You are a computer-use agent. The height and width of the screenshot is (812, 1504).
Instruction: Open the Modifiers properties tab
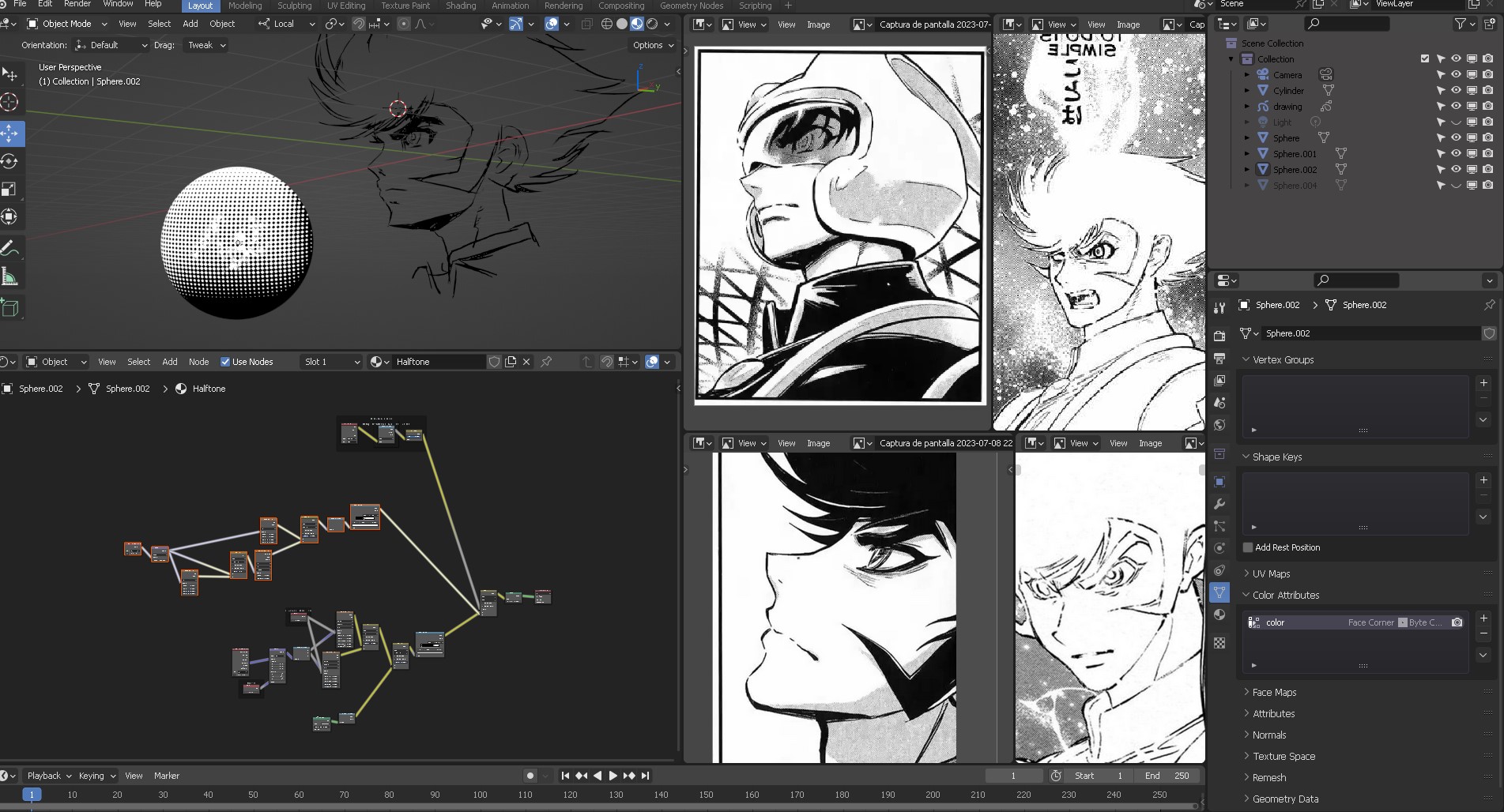coord(1219,504)
